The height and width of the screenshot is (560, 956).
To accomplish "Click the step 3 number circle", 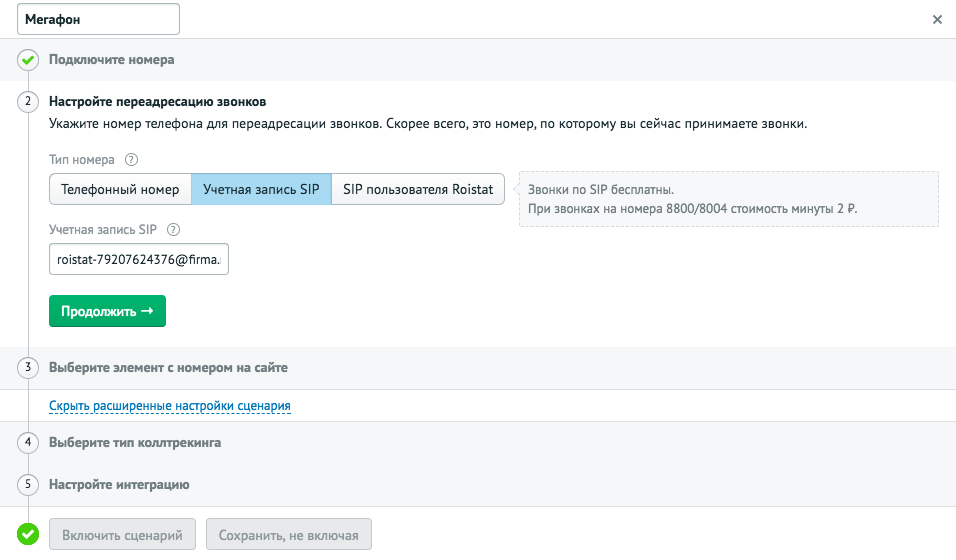I will 28,368.
